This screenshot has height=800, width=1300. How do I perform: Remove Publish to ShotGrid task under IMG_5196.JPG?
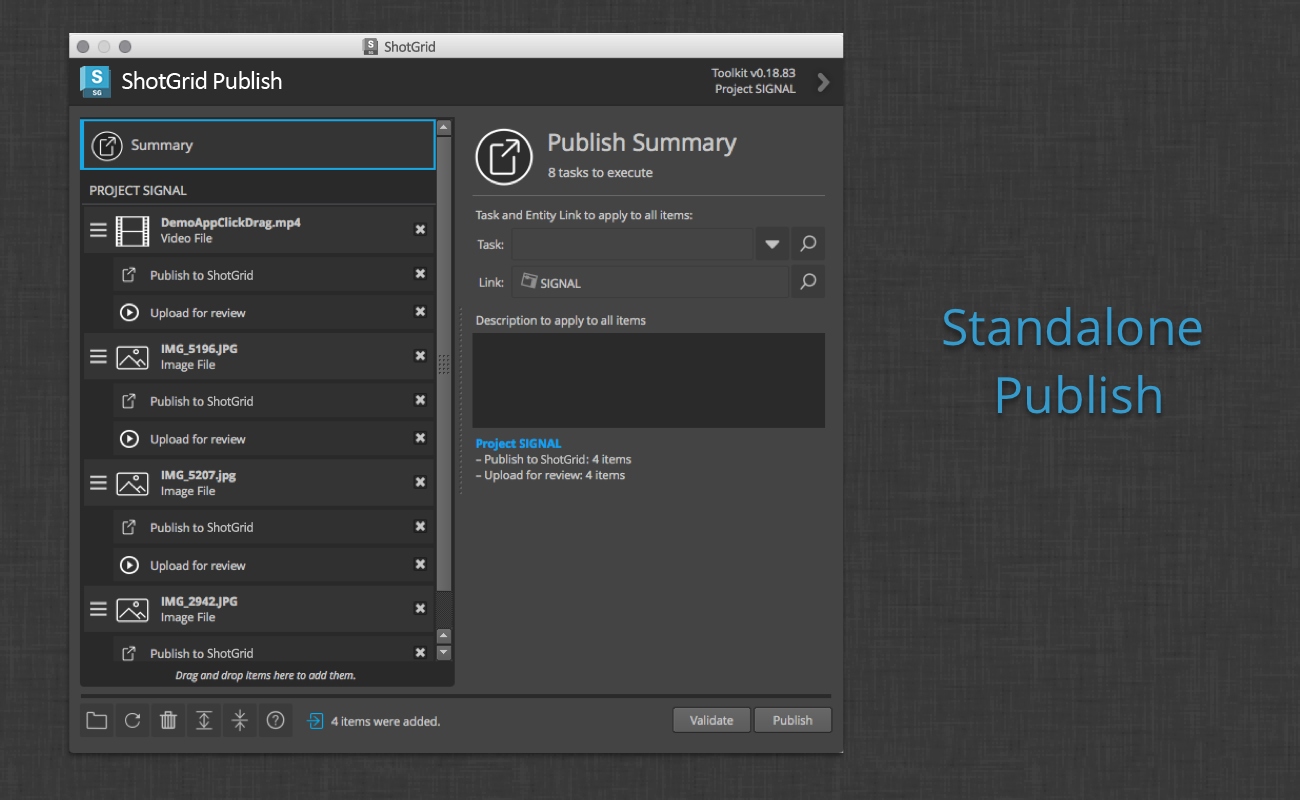pyautogui.click(x=420, y=400)
